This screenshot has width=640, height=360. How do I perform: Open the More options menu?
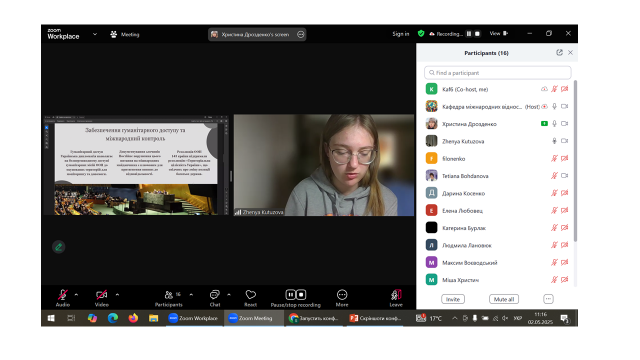342,298
